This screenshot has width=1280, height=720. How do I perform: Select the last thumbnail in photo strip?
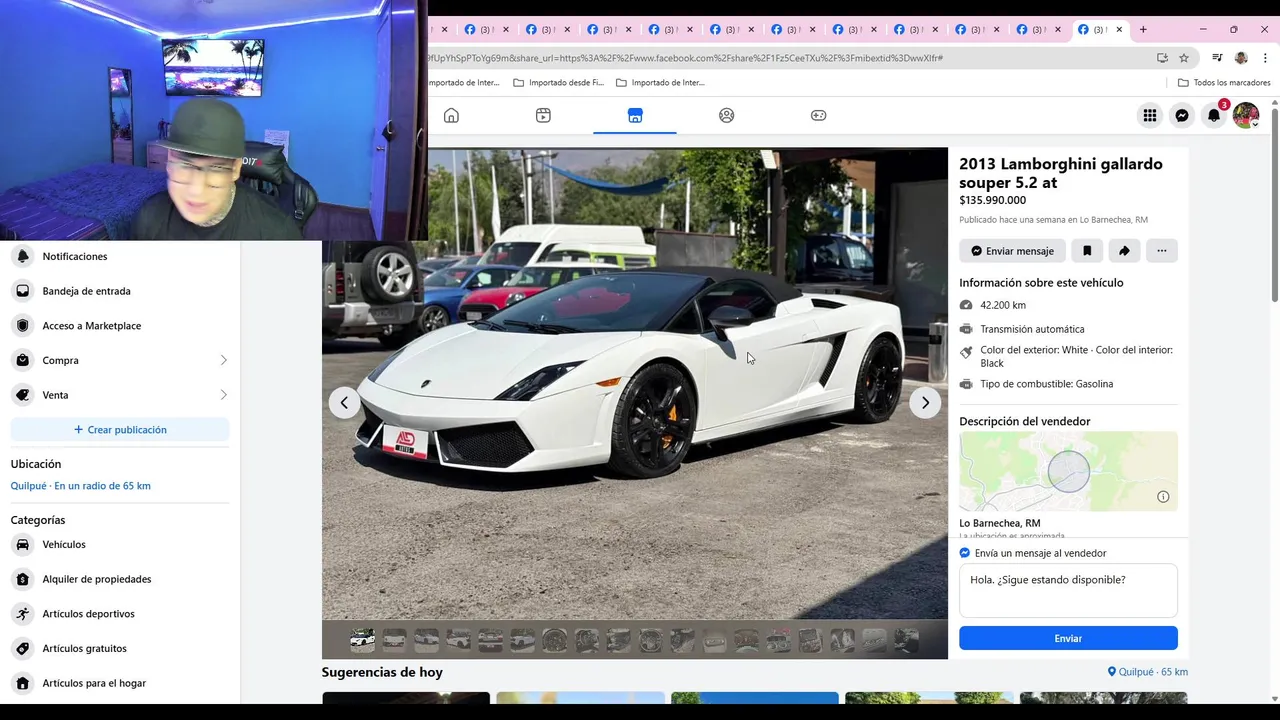(906, 640)
